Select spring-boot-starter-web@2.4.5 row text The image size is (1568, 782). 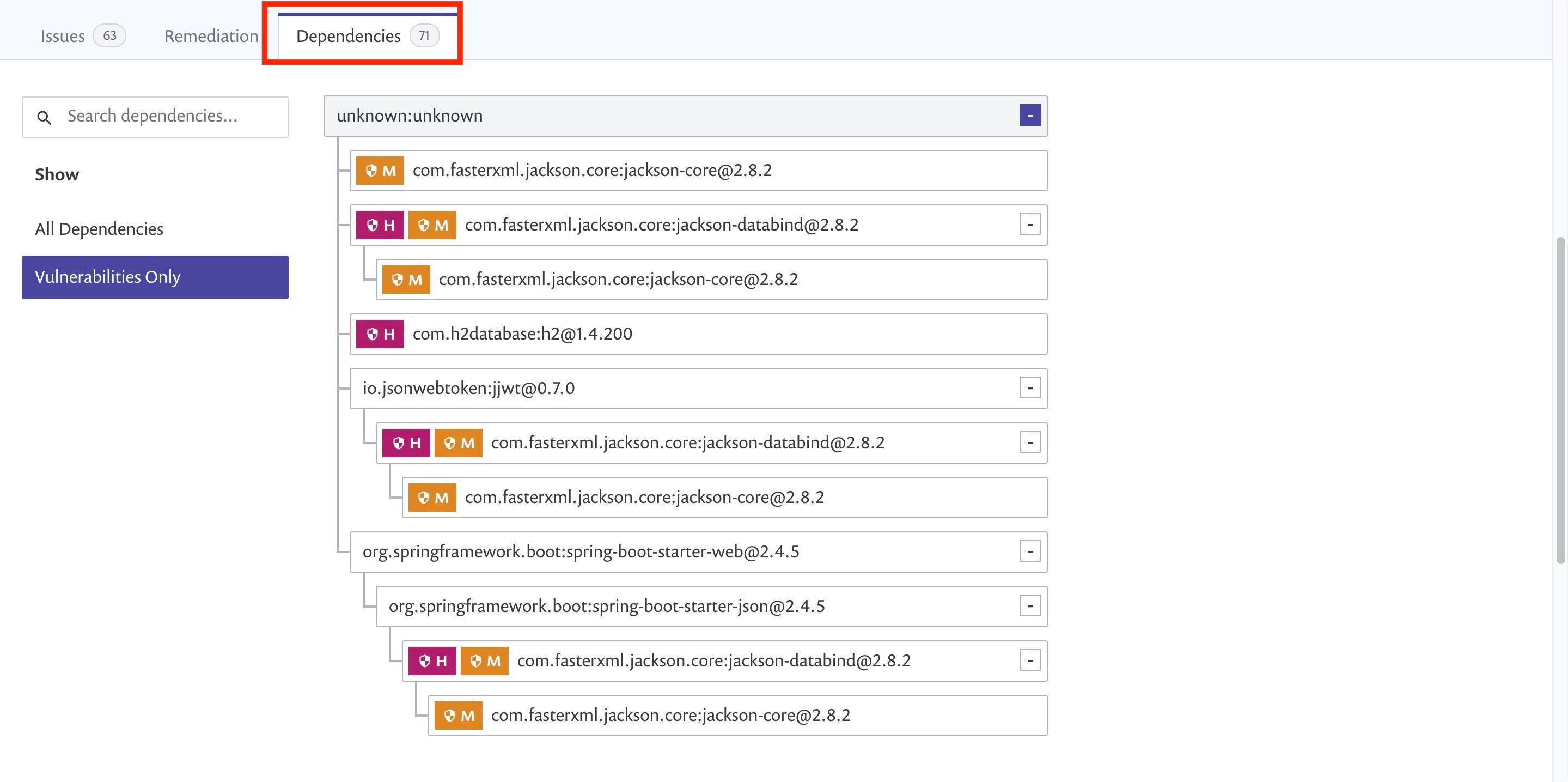pyautogui.click(x=581, y=552)
